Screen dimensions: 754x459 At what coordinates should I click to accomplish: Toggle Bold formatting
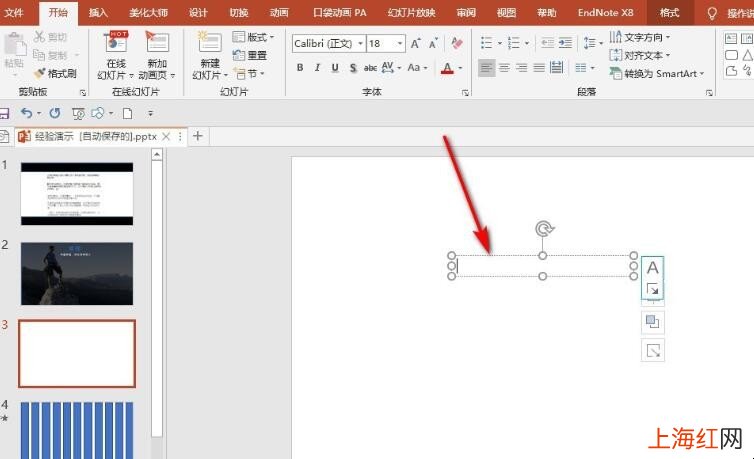coord(300,68)
